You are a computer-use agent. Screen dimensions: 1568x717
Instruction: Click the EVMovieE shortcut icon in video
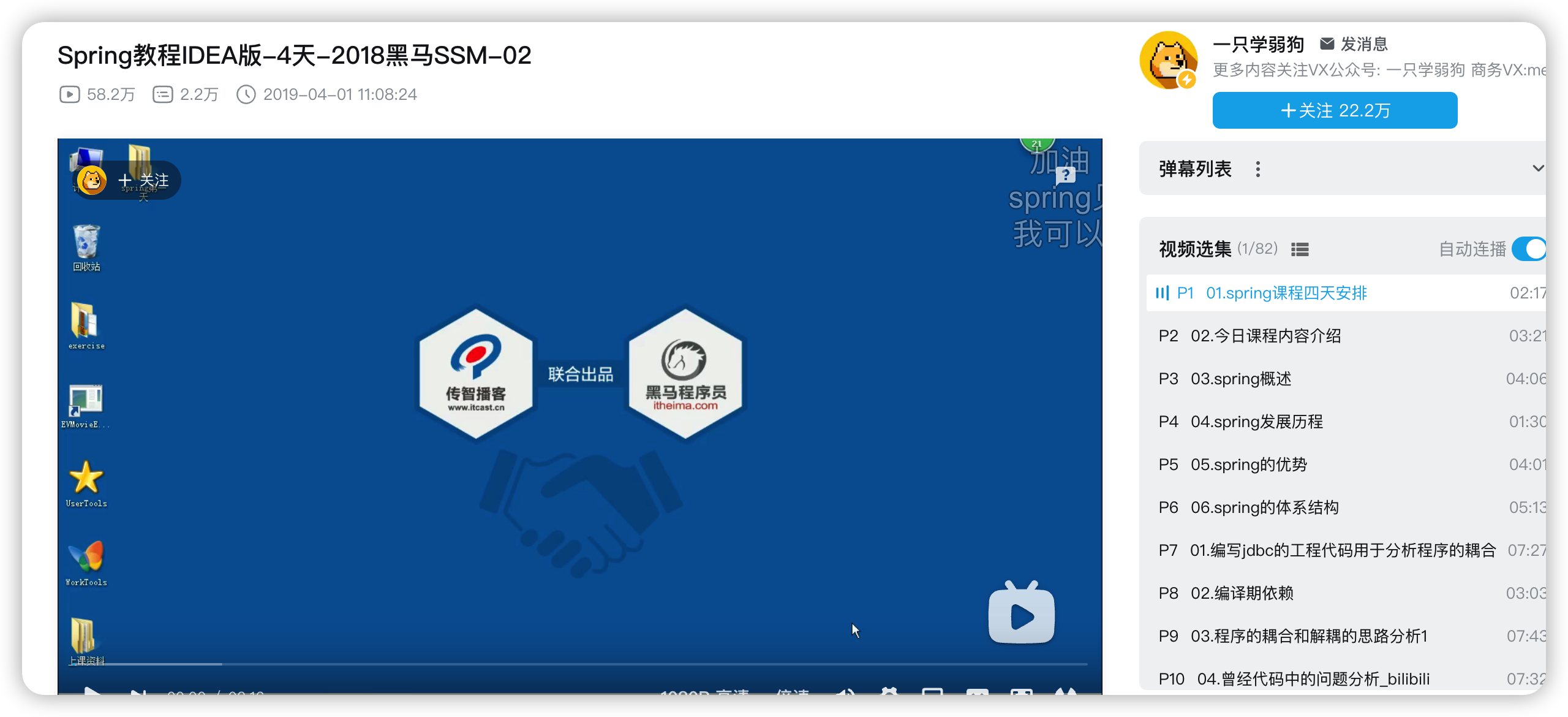click(x=86, y=406)
